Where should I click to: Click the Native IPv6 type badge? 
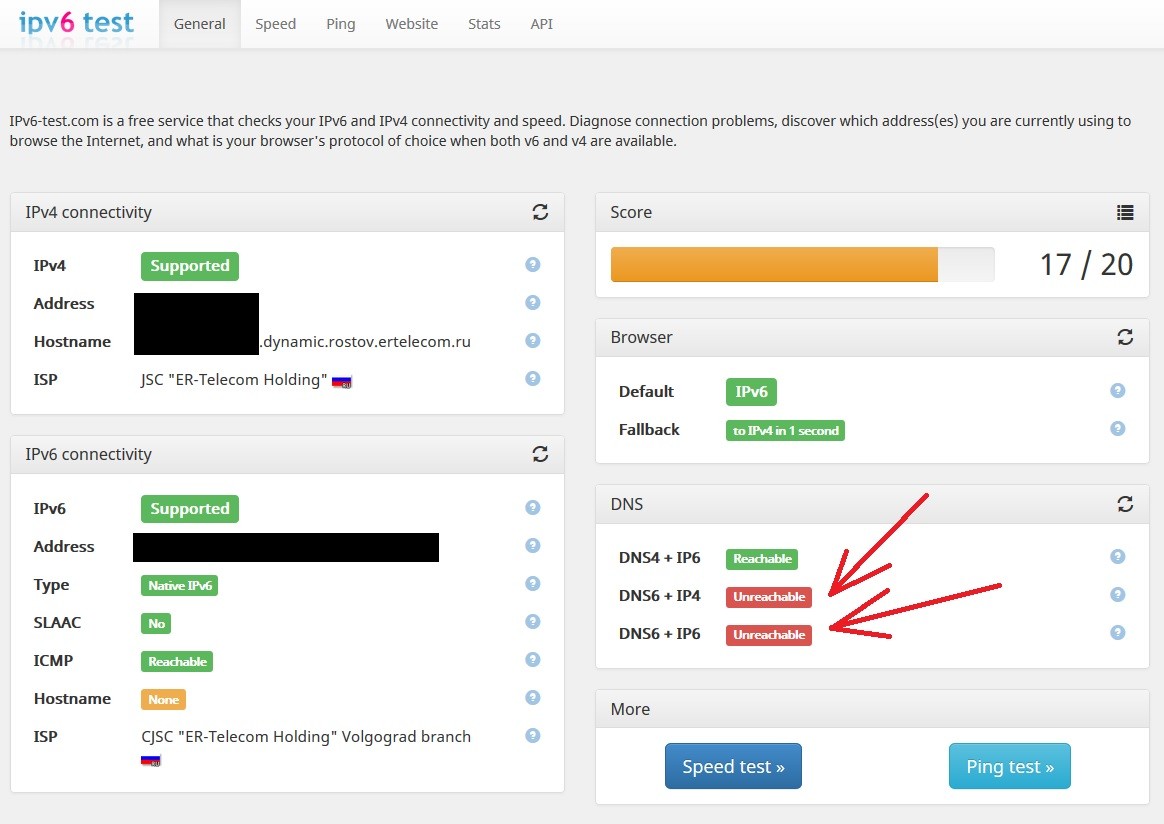pyautogui.click(x=180, y=586)
